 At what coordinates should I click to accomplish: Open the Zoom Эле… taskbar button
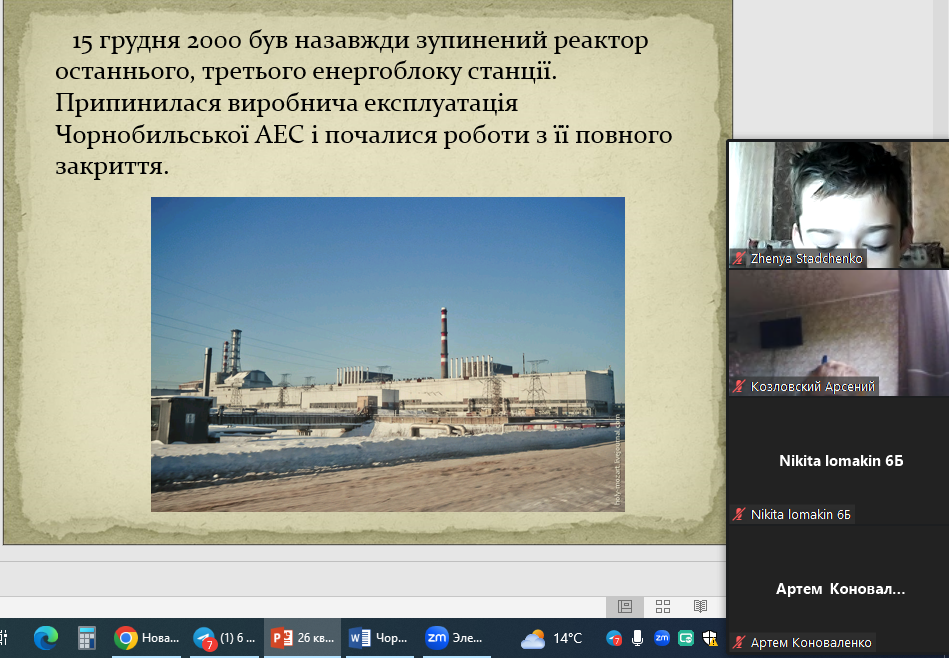pos(455,638)
